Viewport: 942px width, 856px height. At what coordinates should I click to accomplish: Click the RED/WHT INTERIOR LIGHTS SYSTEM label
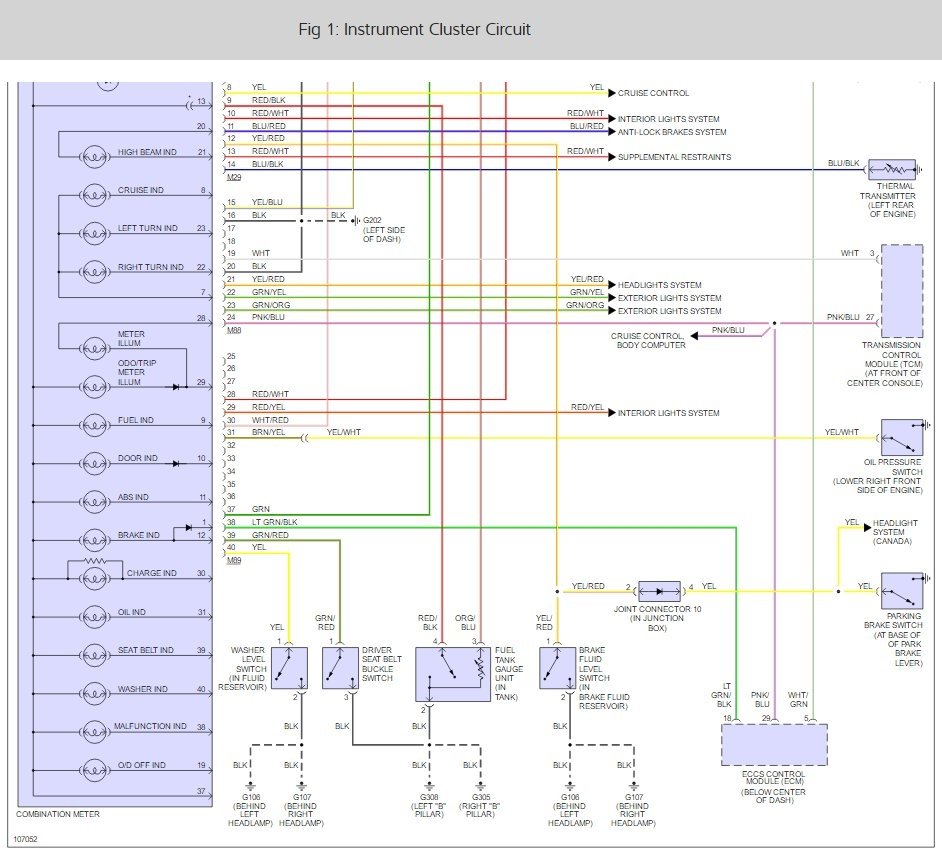(x=668, y=119)
